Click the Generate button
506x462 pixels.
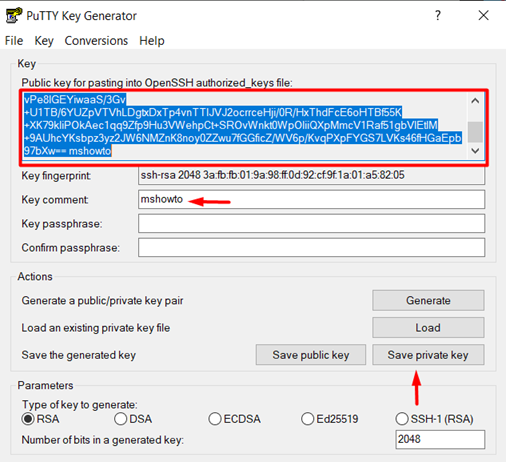[428, 300]
